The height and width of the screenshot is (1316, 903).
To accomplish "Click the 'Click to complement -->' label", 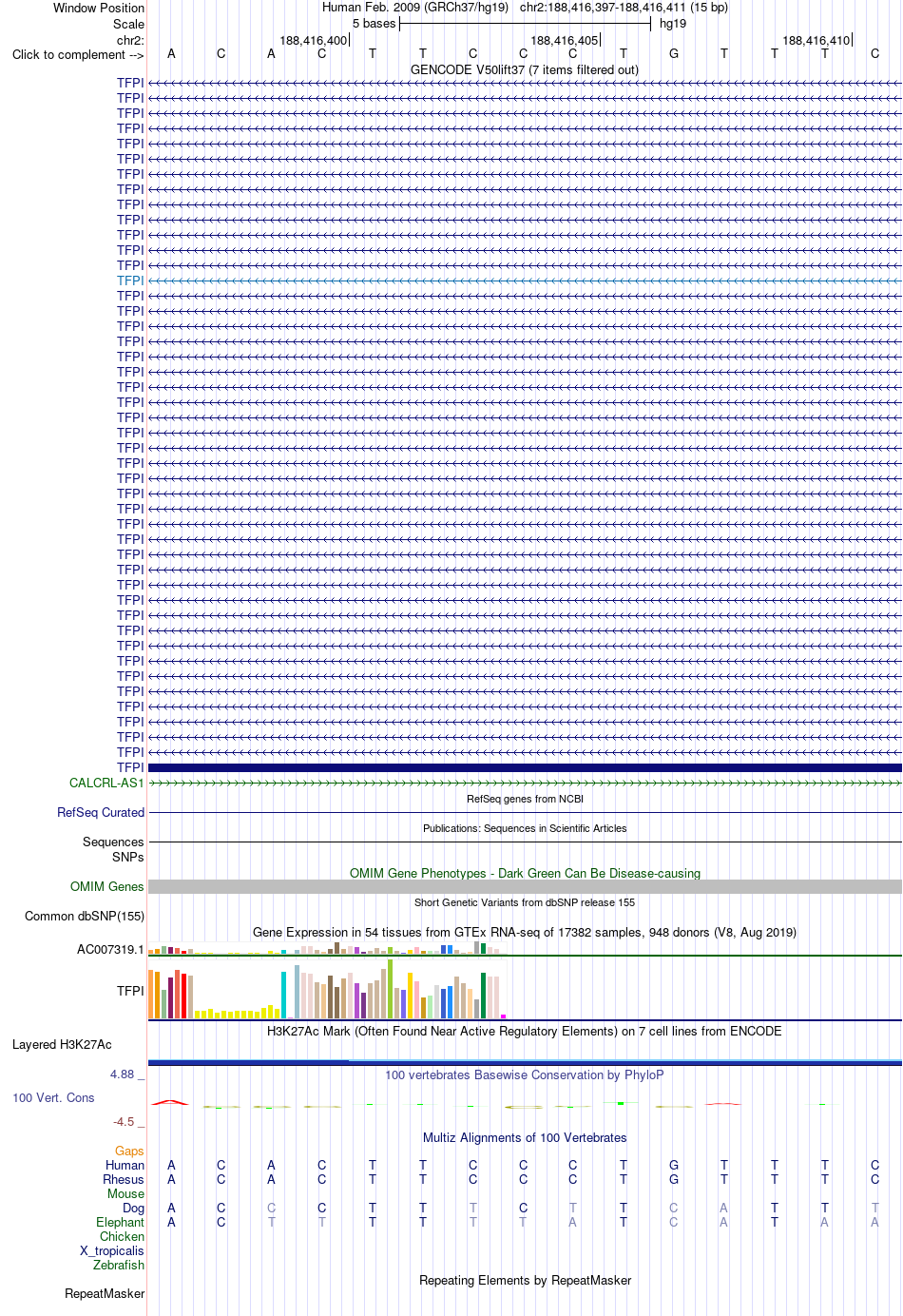I will pos(78,54).
